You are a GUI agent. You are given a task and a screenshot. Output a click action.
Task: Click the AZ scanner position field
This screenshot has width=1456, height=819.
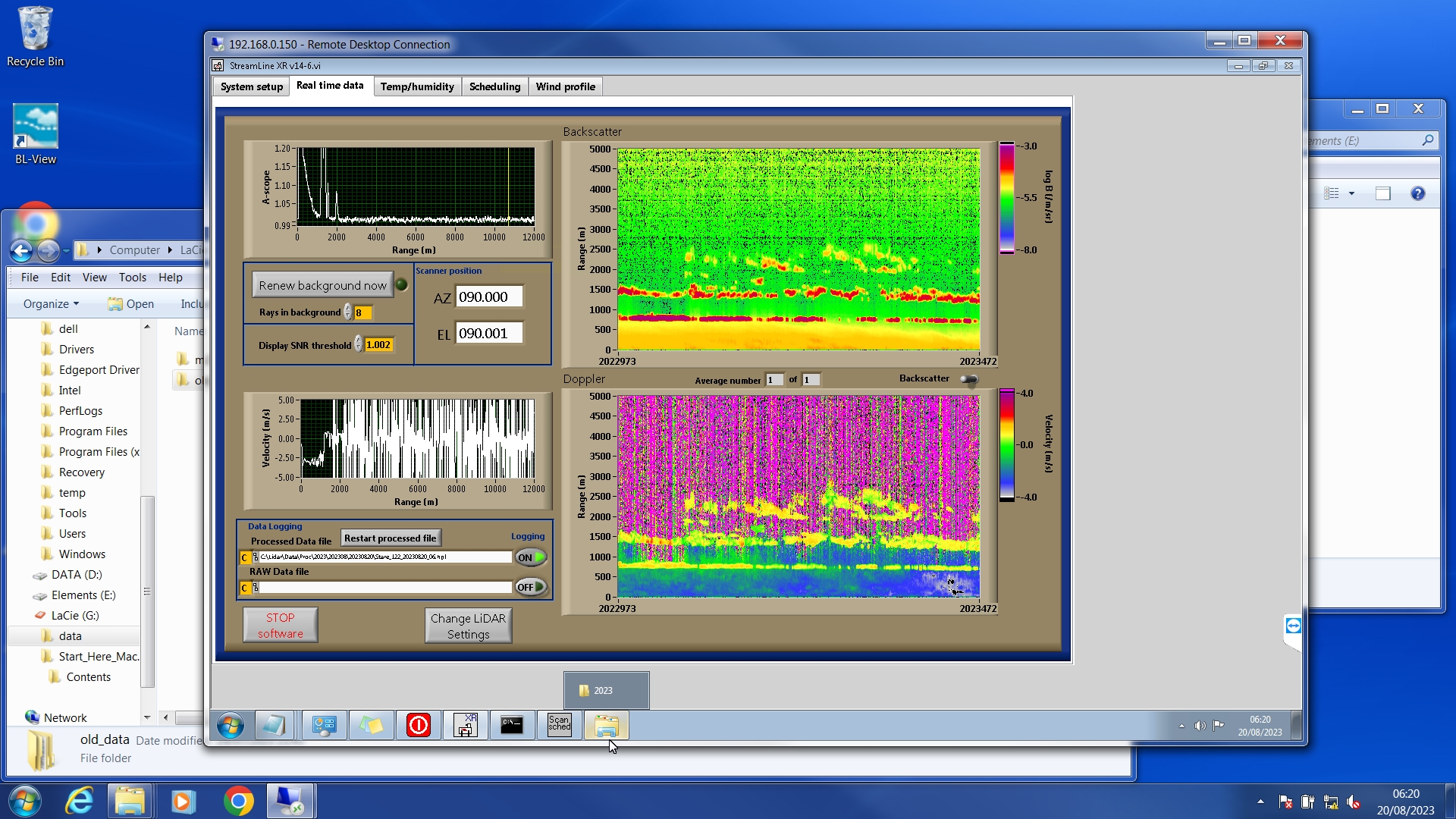click(488, 297)
